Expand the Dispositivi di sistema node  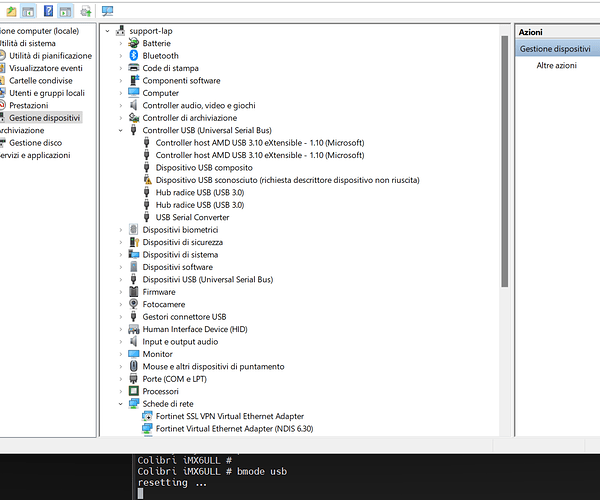pos(121,255)
